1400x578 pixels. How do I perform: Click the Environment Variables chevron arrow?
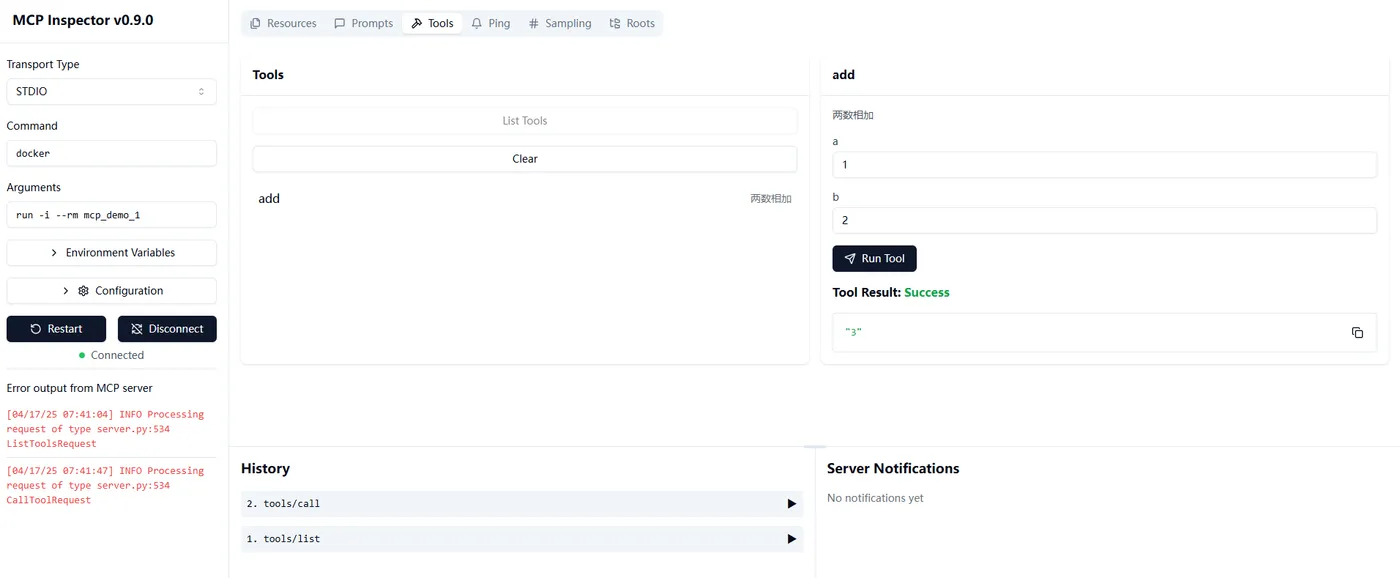tap(54, 253)
